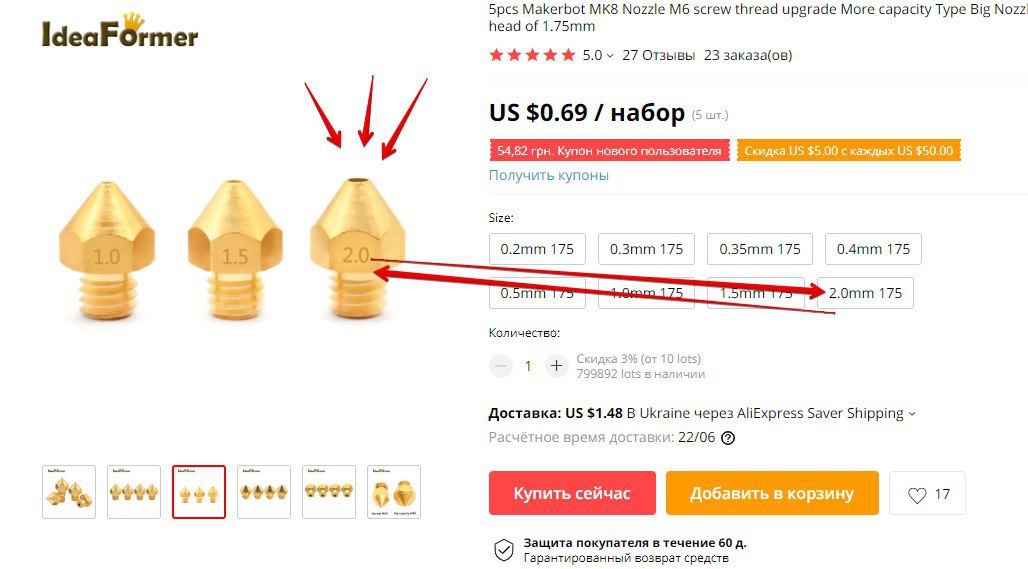Open the last thumbnail comparing two nozzles
The height and width of the screenshot is (569, 1028).
(393, 492)
